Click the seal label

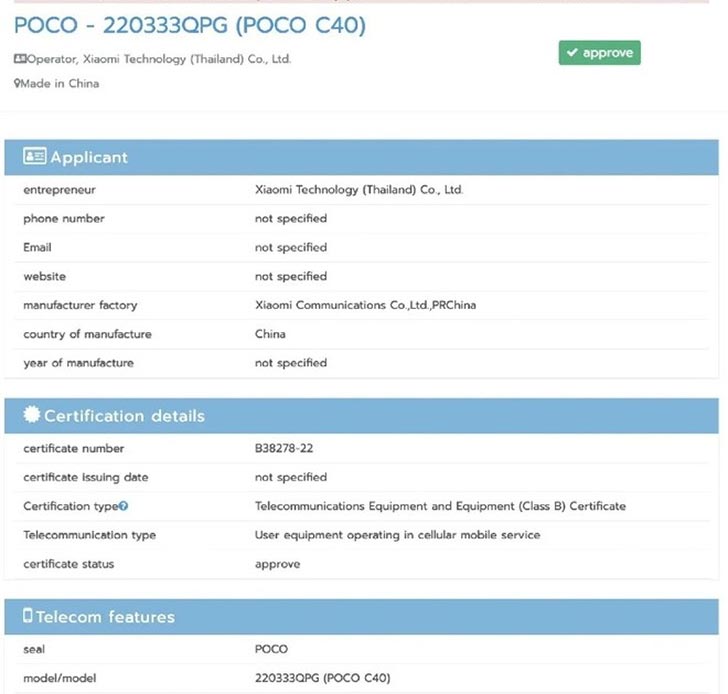point(34,649)
